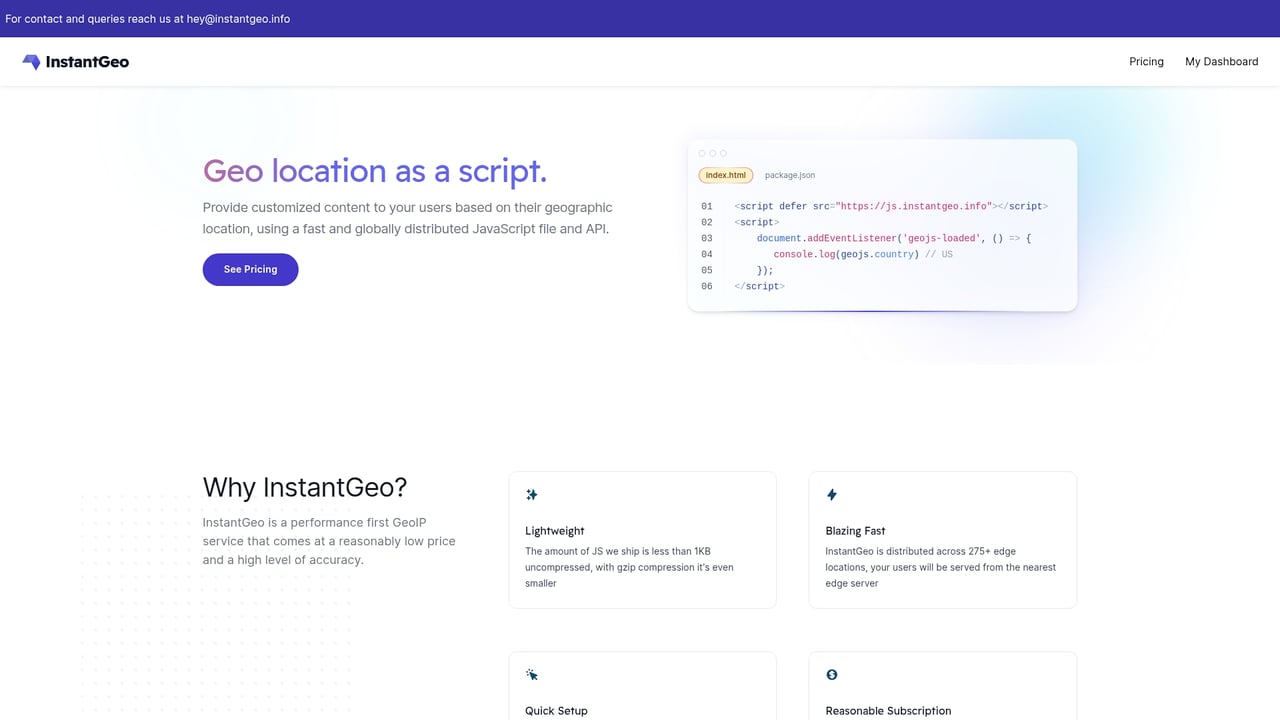Click the first window dot on code card
The image size is (1280, 720).
[701, 153]
